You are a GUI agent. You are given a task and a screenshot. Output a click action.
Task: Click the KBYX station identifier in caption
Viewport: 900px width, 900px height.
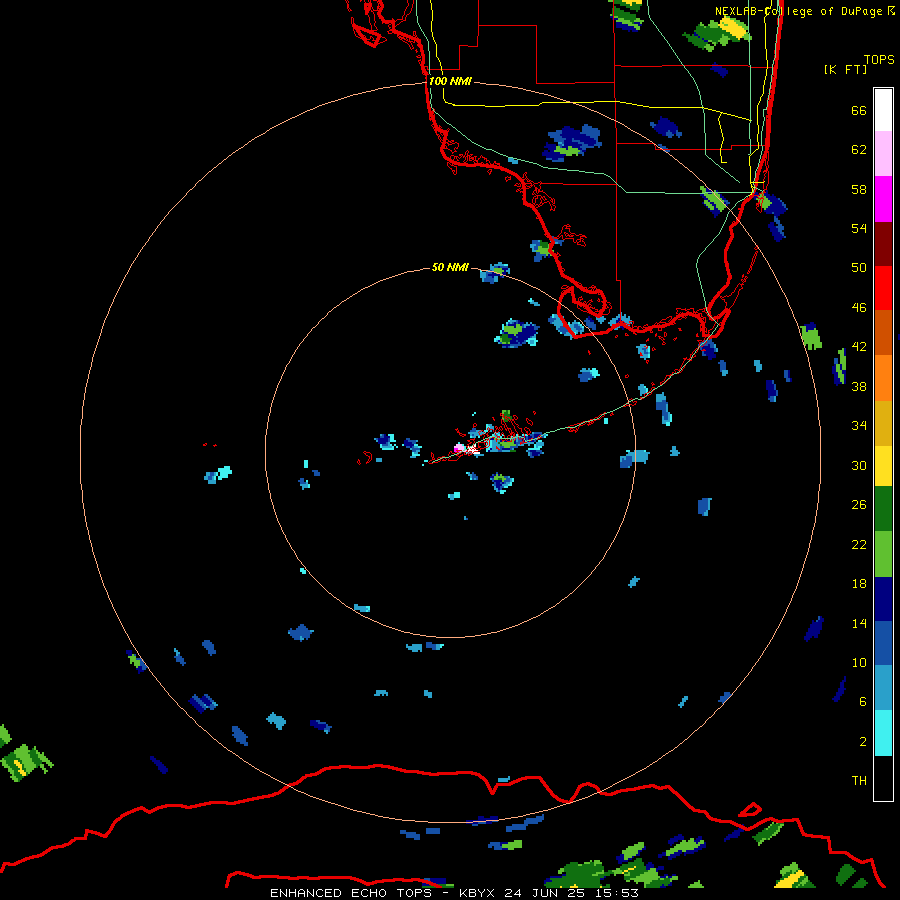coord(476,893)
